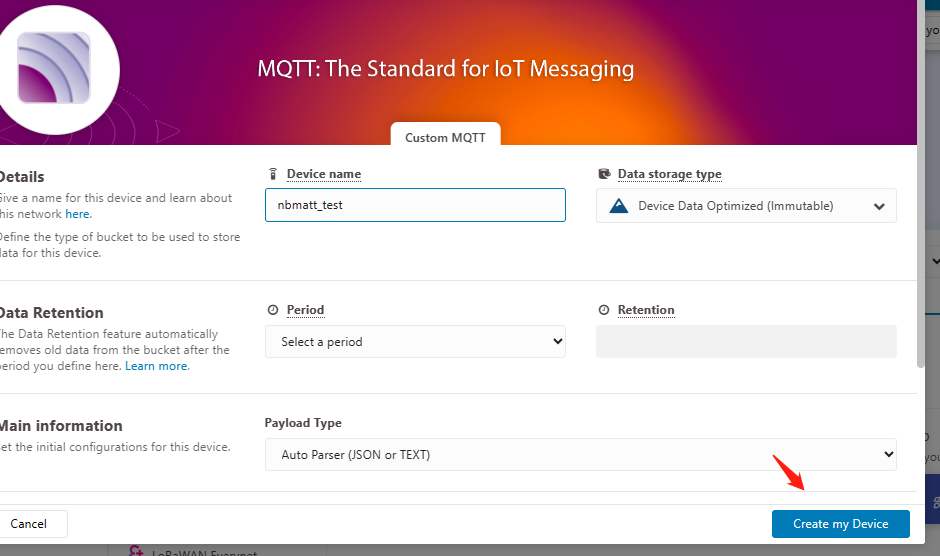Click the MQTT network logo icon
Viewport: 940px width, 556px height.
point(54,68)
